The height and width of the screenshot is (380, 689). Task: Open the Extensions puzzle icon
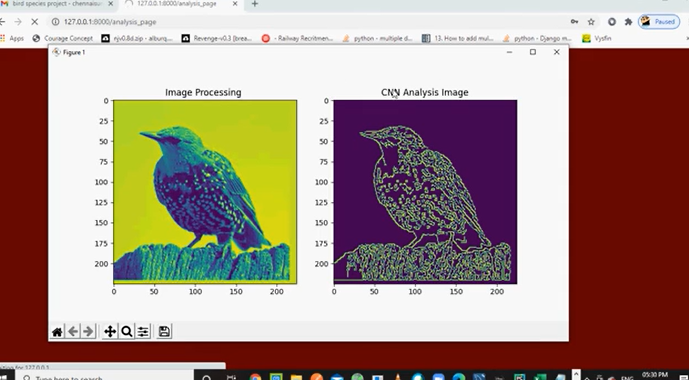[x=628, y=22]
